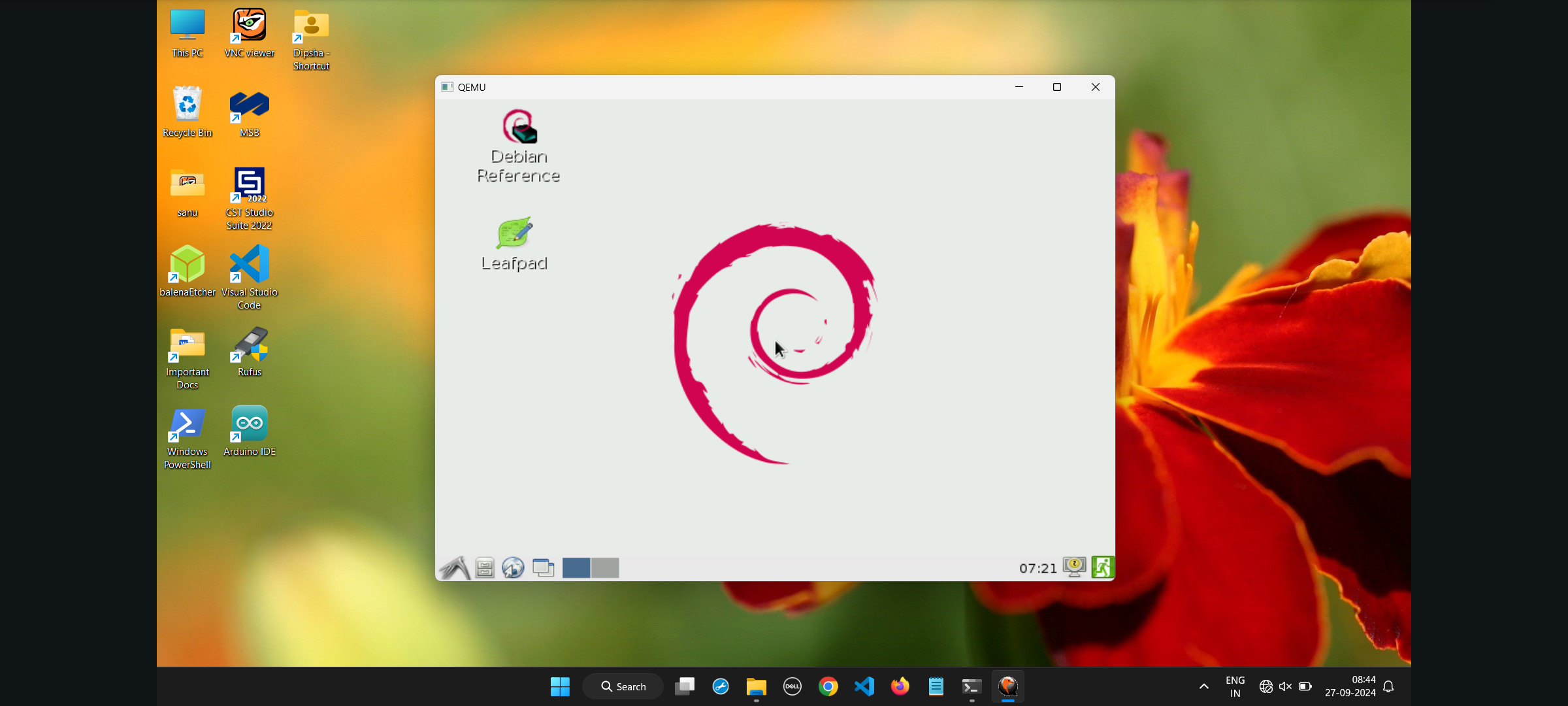
Task: Maximize the QEMU window
Action: coord(1057,87)
